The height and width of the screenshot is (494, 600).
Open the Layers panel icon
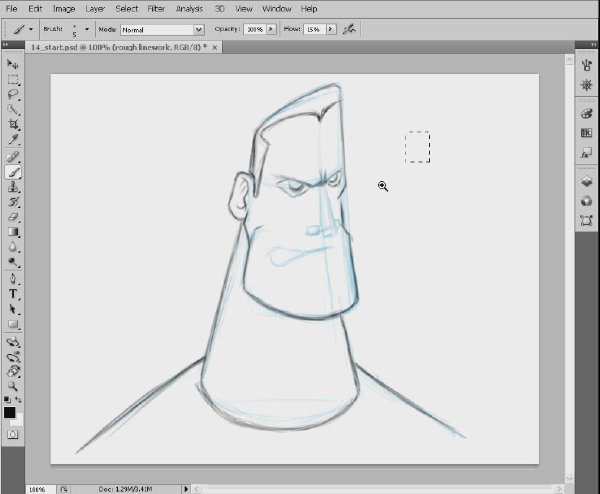click(586, 181)
